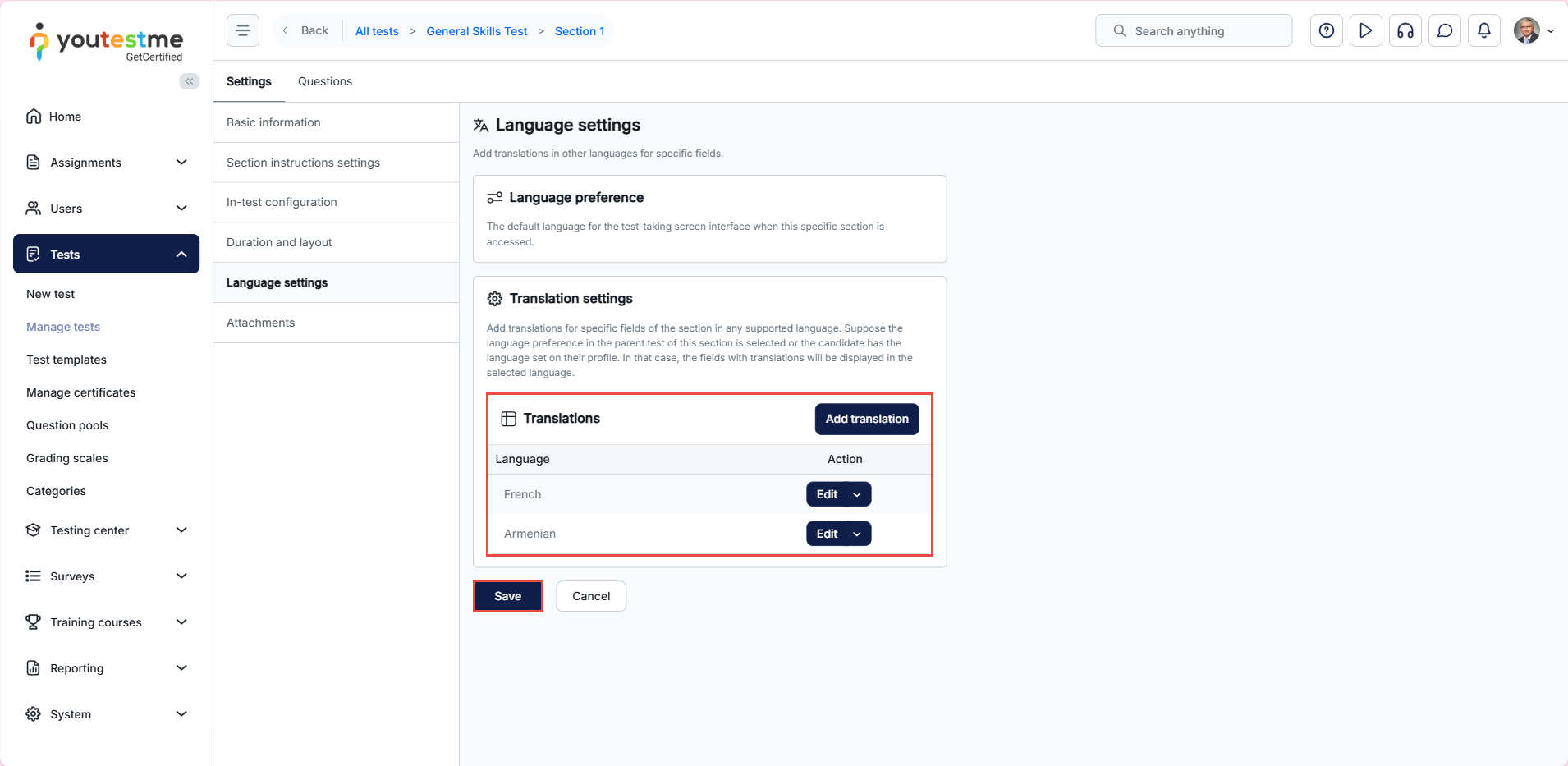Switch to the Questions tab
1568x766 pixels.
tap(325, 81)
